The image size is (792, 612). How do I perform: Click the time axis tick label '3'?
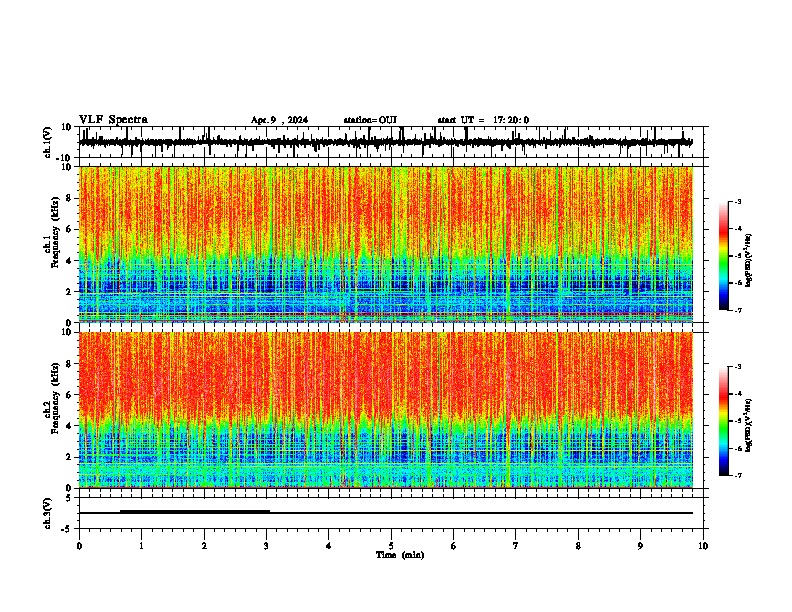click(266, 546)
